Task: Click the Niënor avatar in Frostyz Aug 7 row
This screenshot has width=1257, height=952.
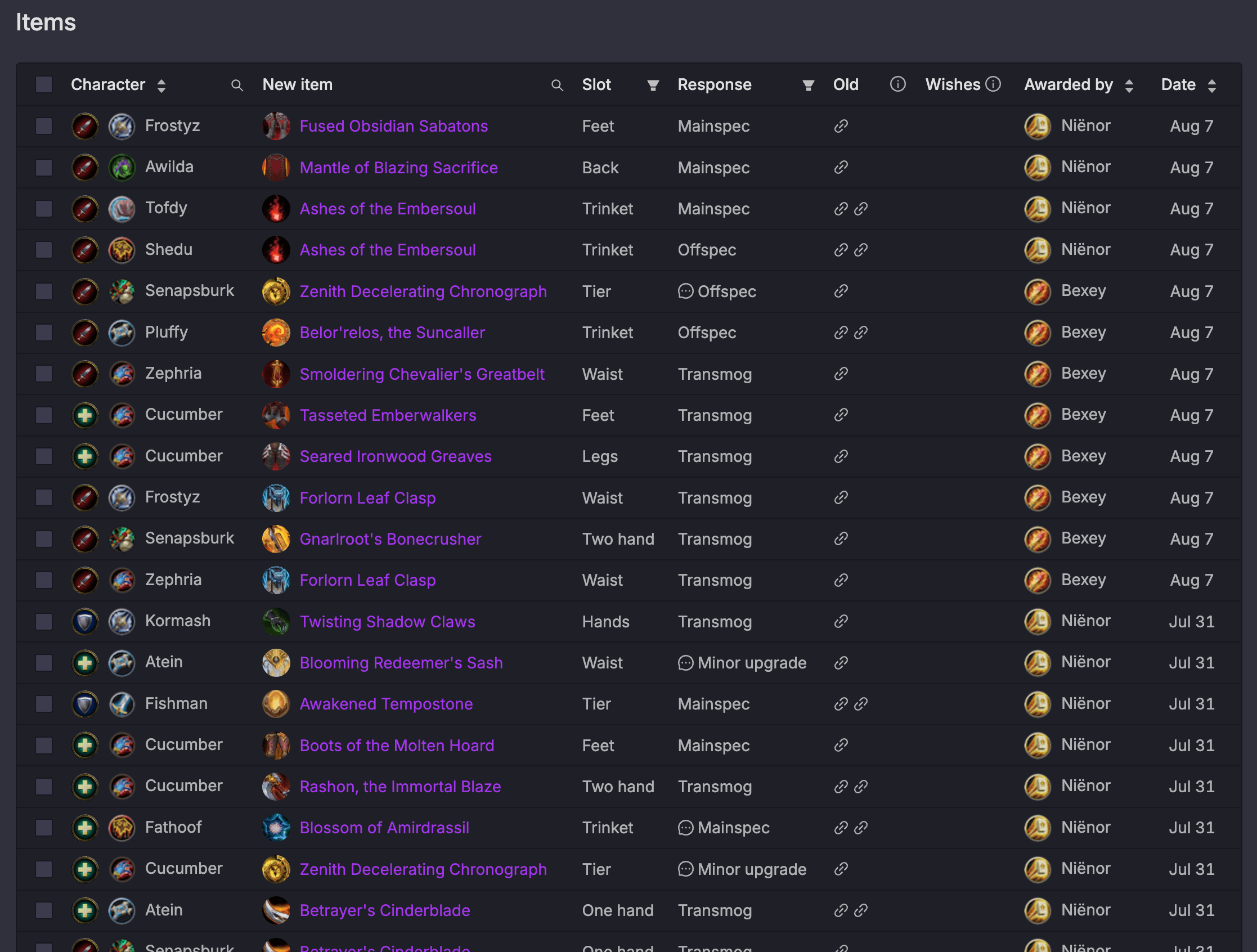Action: point(1038,126)
